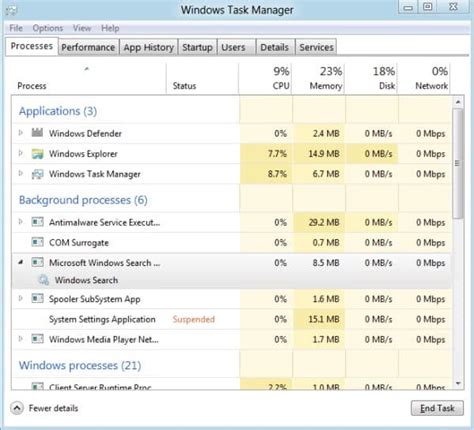Screen dimensions: 474x430
Task: Switch to the App History tab
Action: [x=149, y=47]
